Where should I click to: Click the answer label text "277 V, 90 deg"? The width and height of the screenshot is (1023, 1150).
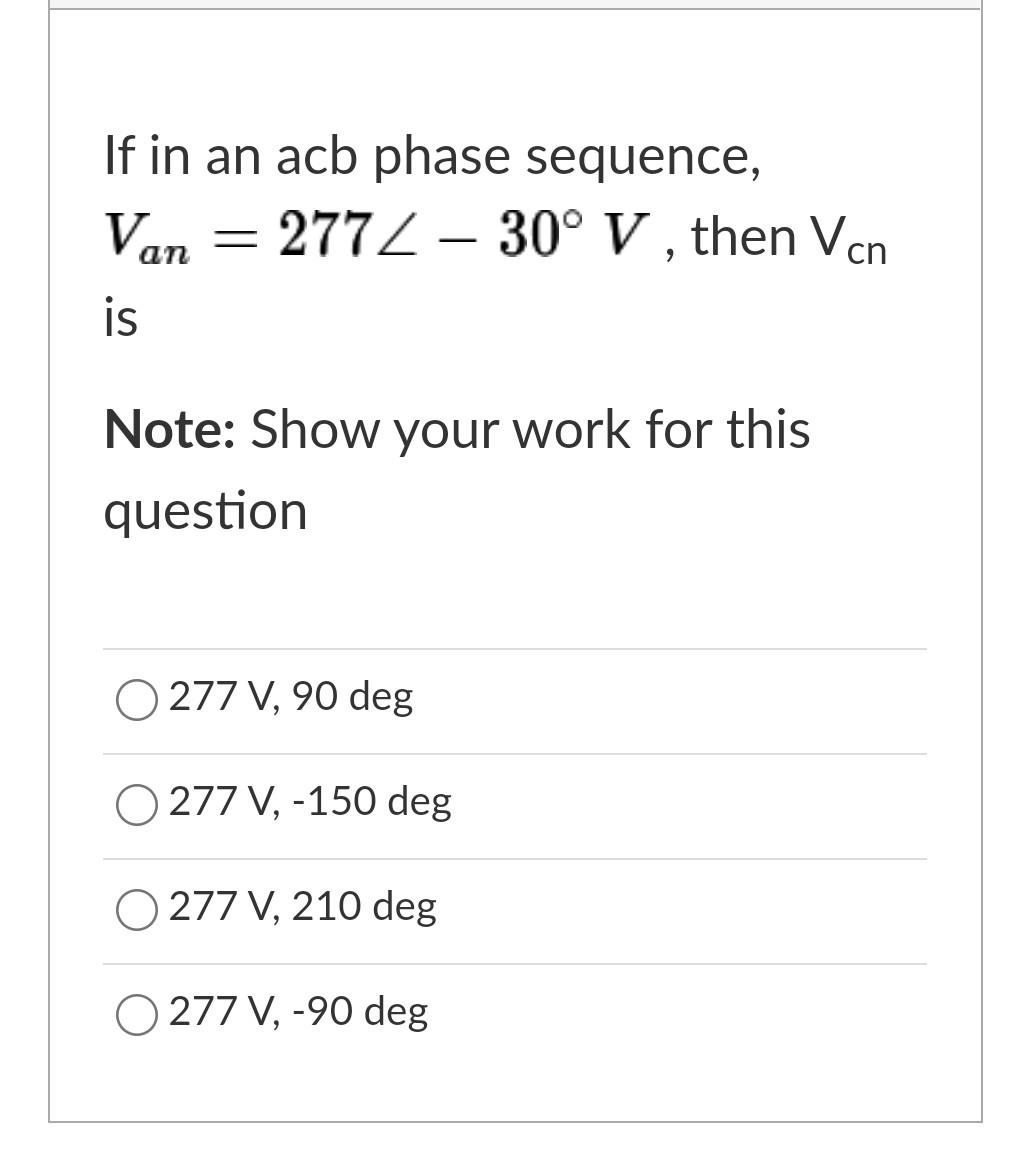coord(290,697)
